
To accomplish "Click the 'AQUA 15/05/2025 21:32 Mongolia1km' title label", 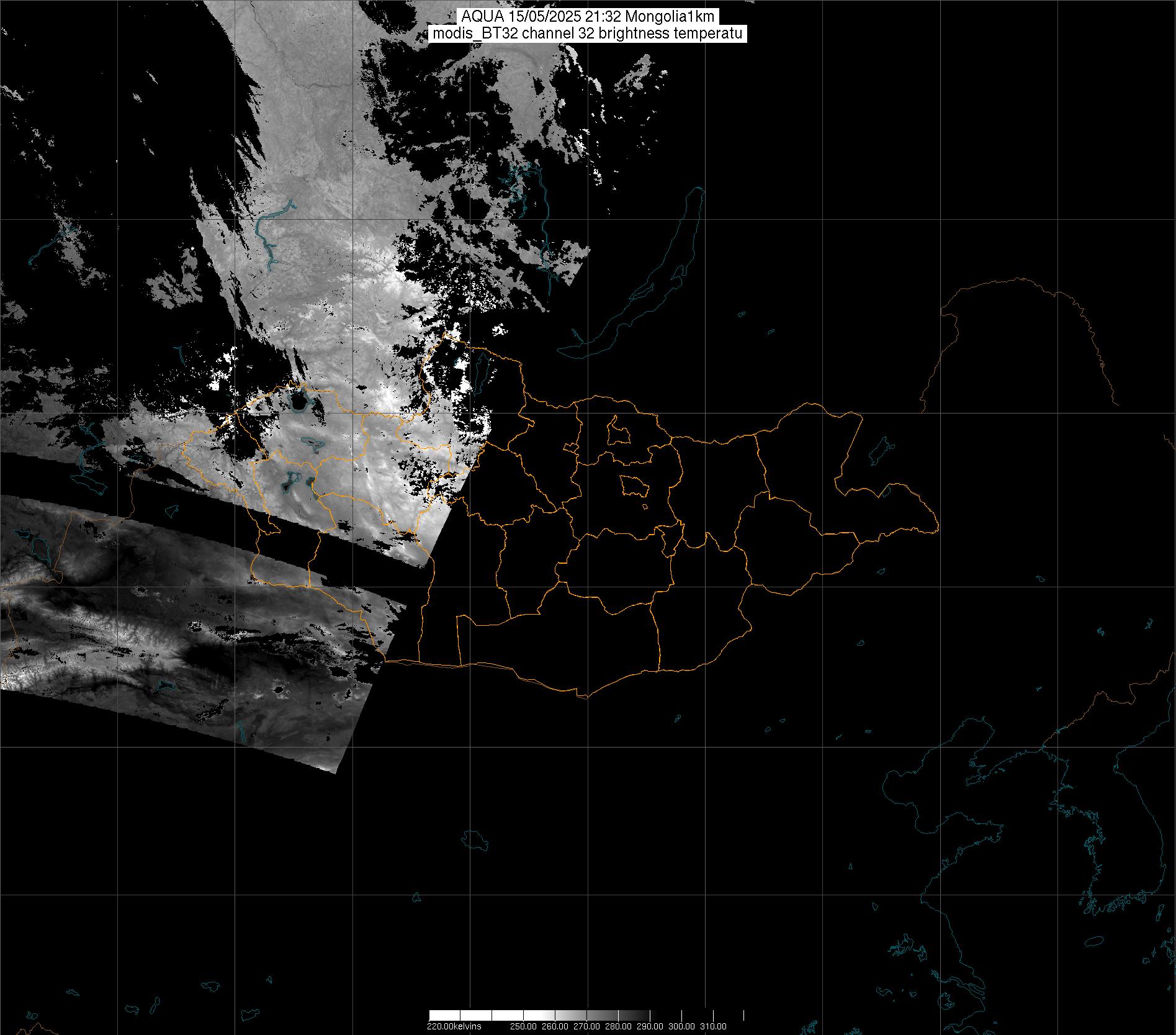I will pyautogui.click(x=588, y=17).
